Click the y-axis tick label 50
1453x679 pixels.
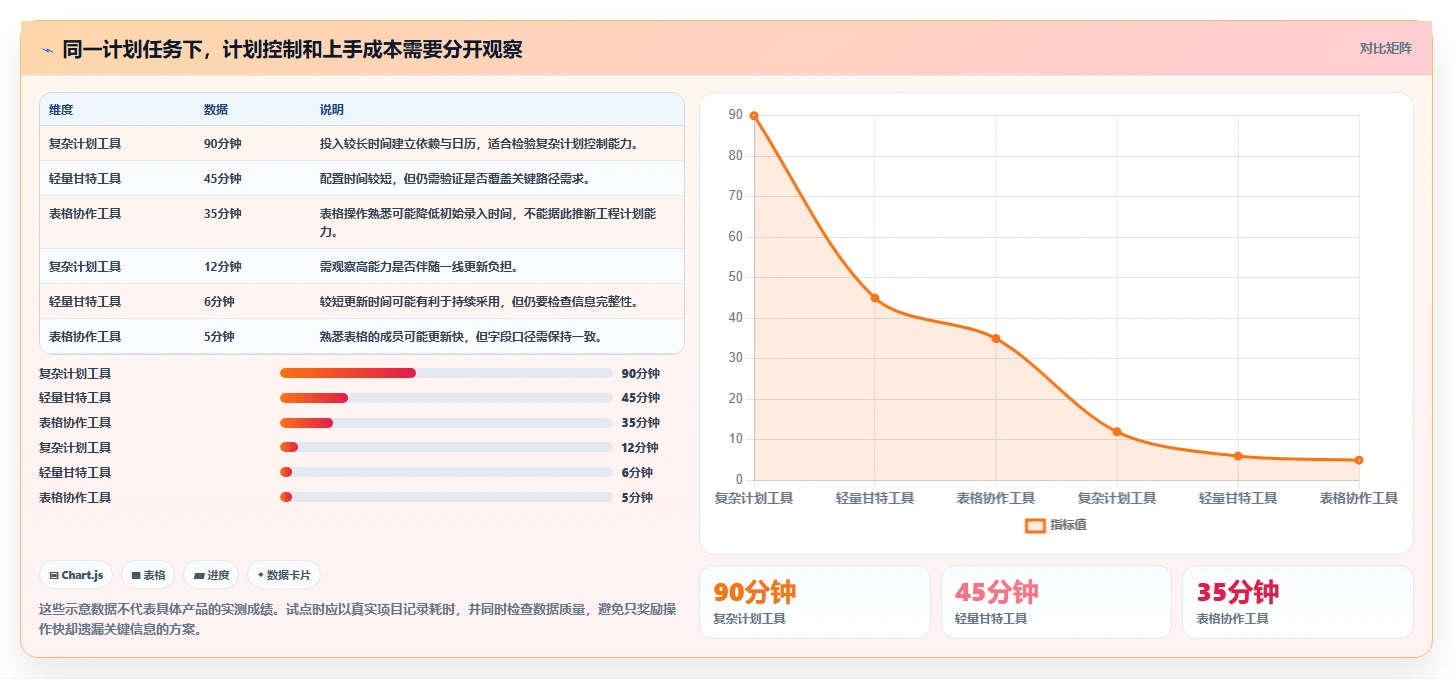coord(736,277)
